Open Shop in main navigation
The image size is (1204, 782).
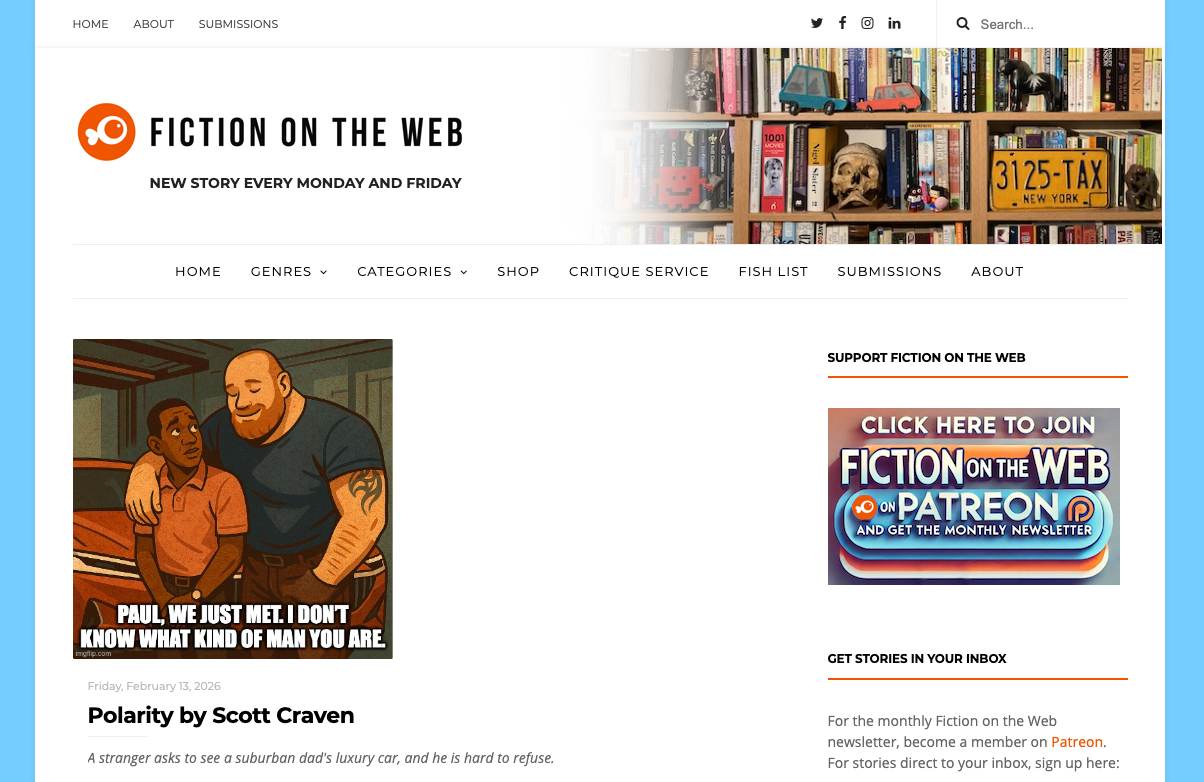518,271
